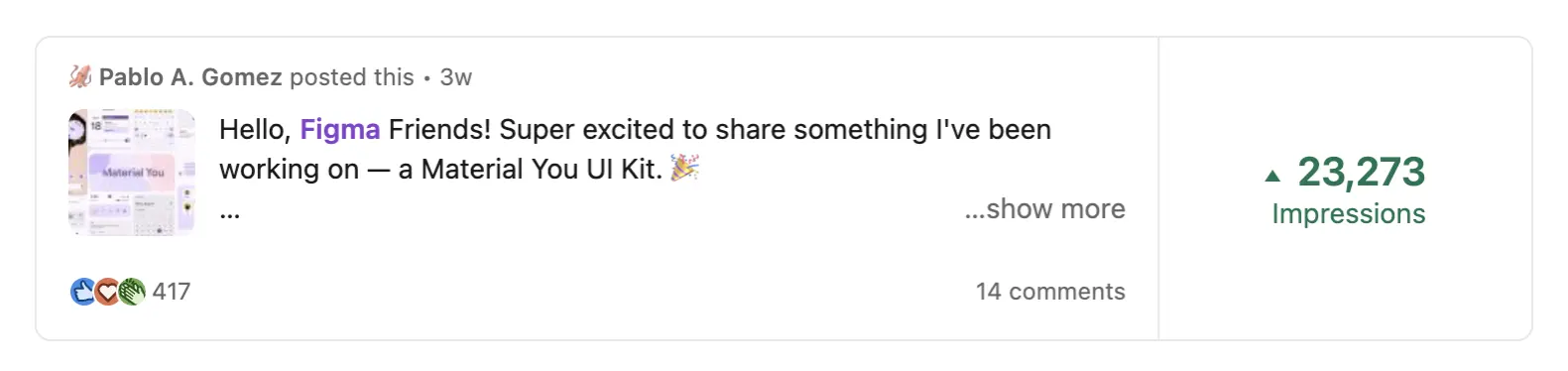Click the purple Figma mention link
The image size is (1568, 371).
click(340, 130)
